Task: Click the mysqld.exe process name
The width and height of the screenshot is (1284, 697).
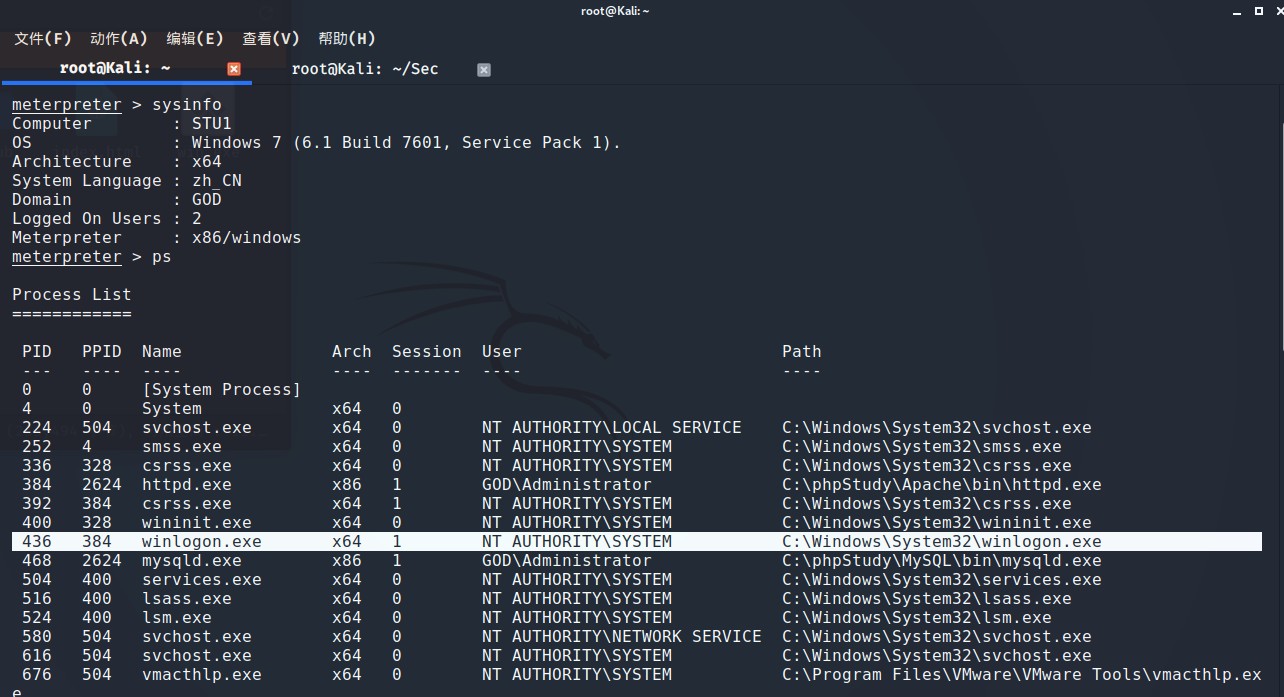Action: point(192,561)
